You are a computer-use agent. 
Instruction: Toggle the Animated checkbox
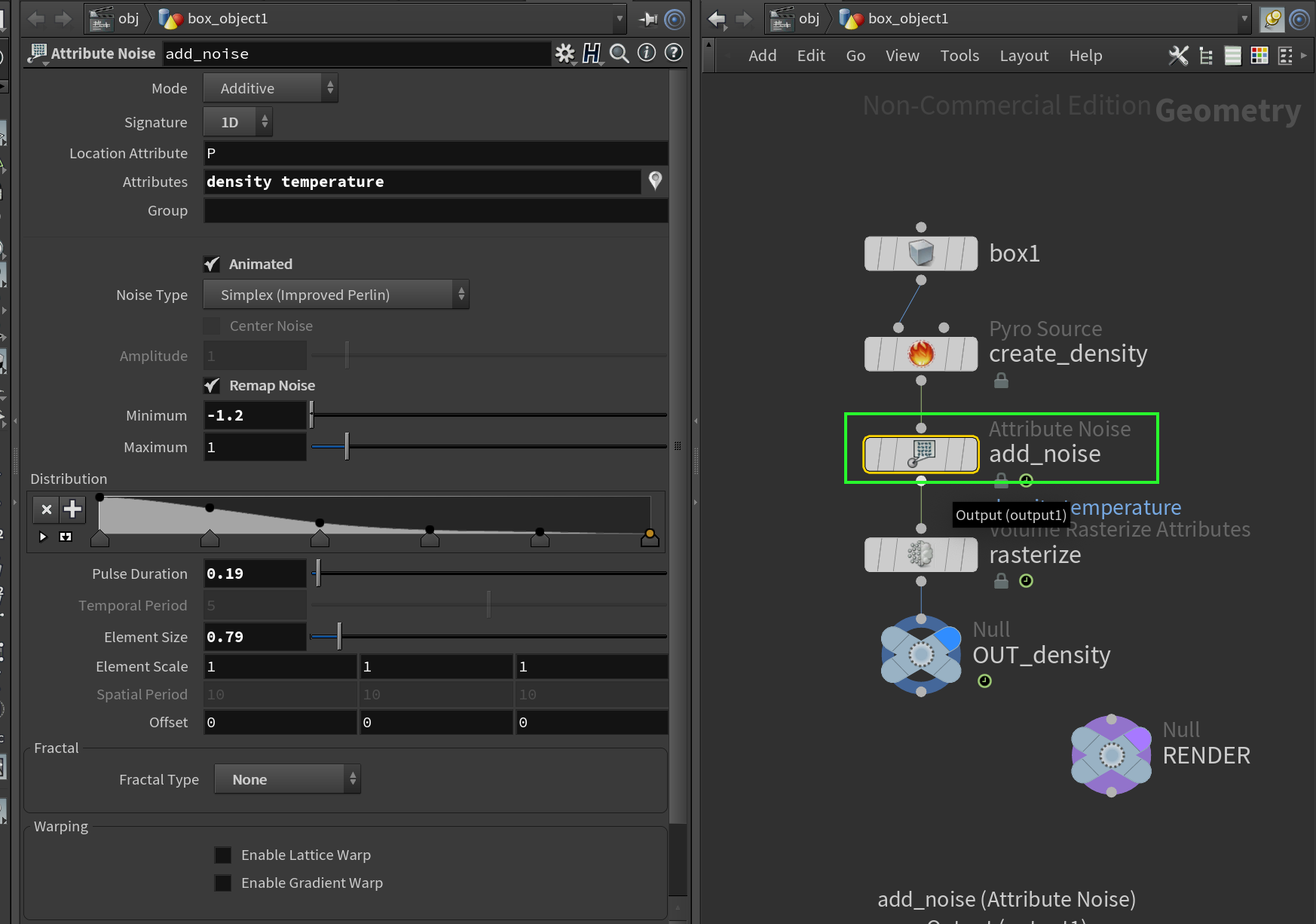(x=212, y=264)
